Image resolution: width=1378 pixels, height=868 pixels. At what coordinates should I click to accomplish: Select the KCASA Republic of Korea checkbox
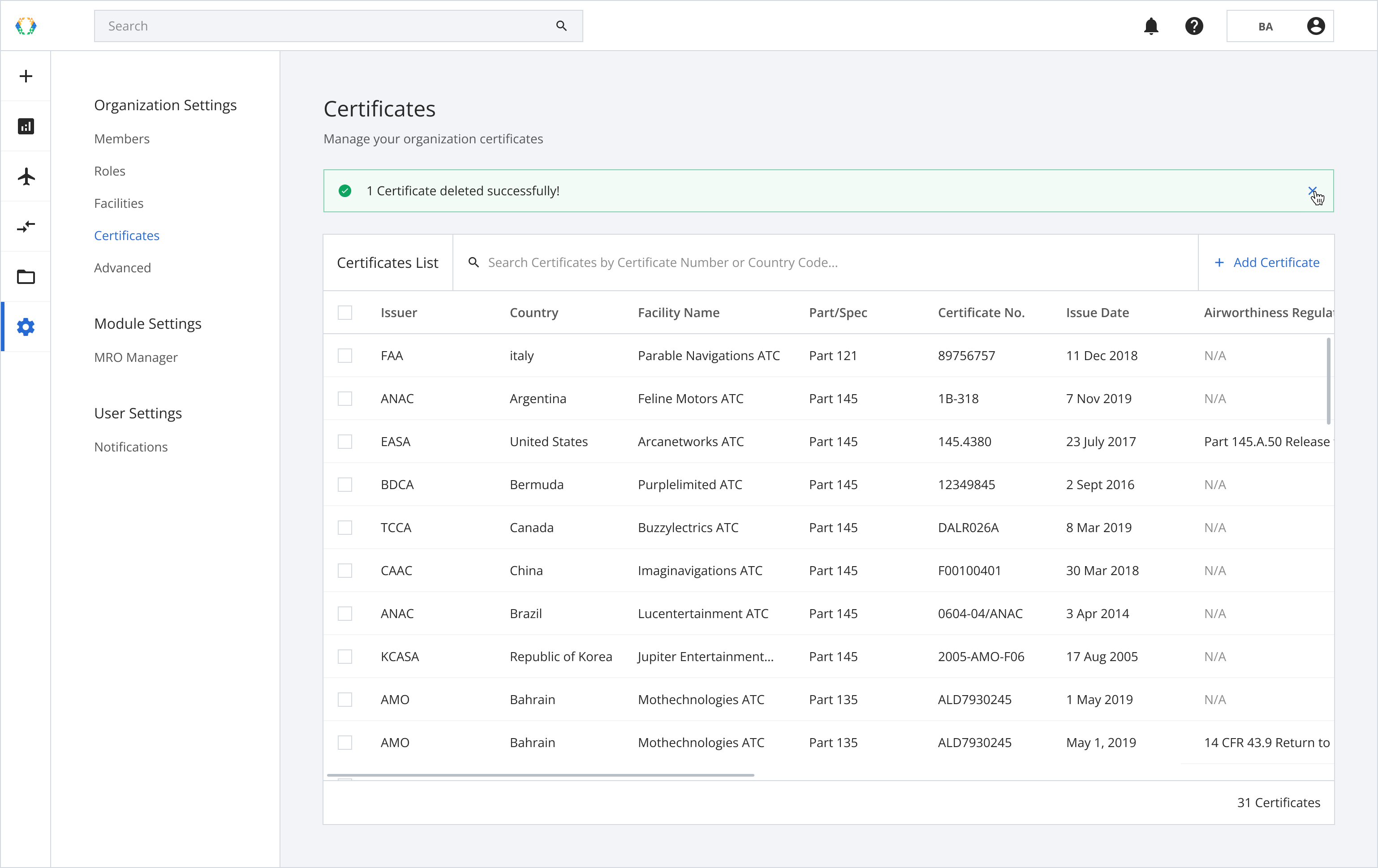click(345, 656)
